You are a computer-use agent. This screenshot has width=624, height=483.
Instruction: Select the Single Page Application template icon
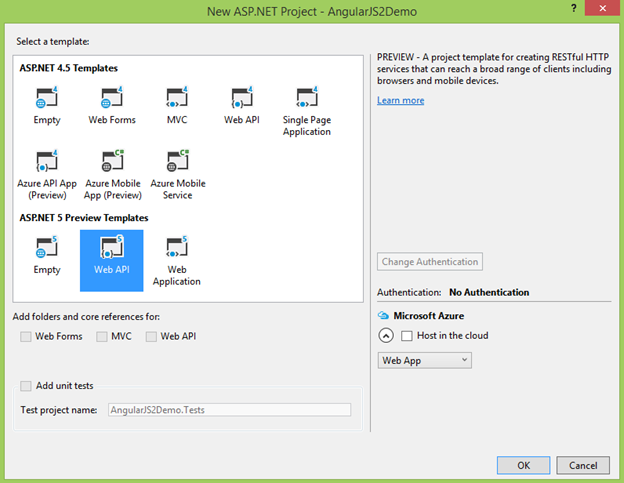pos(307,97)
